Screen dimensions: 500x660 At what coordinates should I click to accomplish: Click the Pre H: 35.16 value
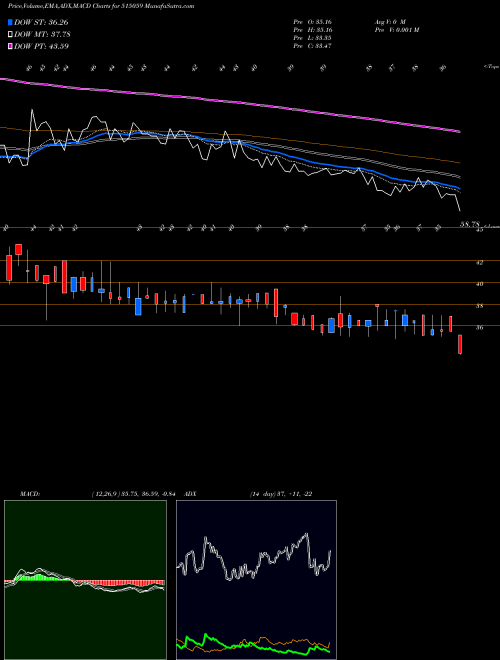tap(312, 30)
